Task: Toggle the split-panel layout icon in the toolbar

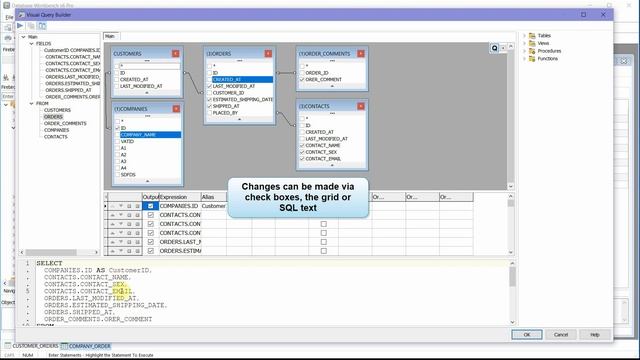Action: pyautogui.click(x=42, y=26)
